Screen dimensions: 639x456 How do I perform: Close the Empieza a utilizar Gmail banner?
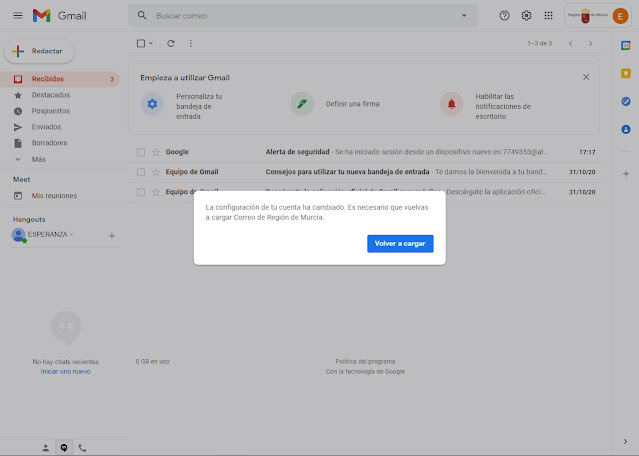(x=586, y=77)
